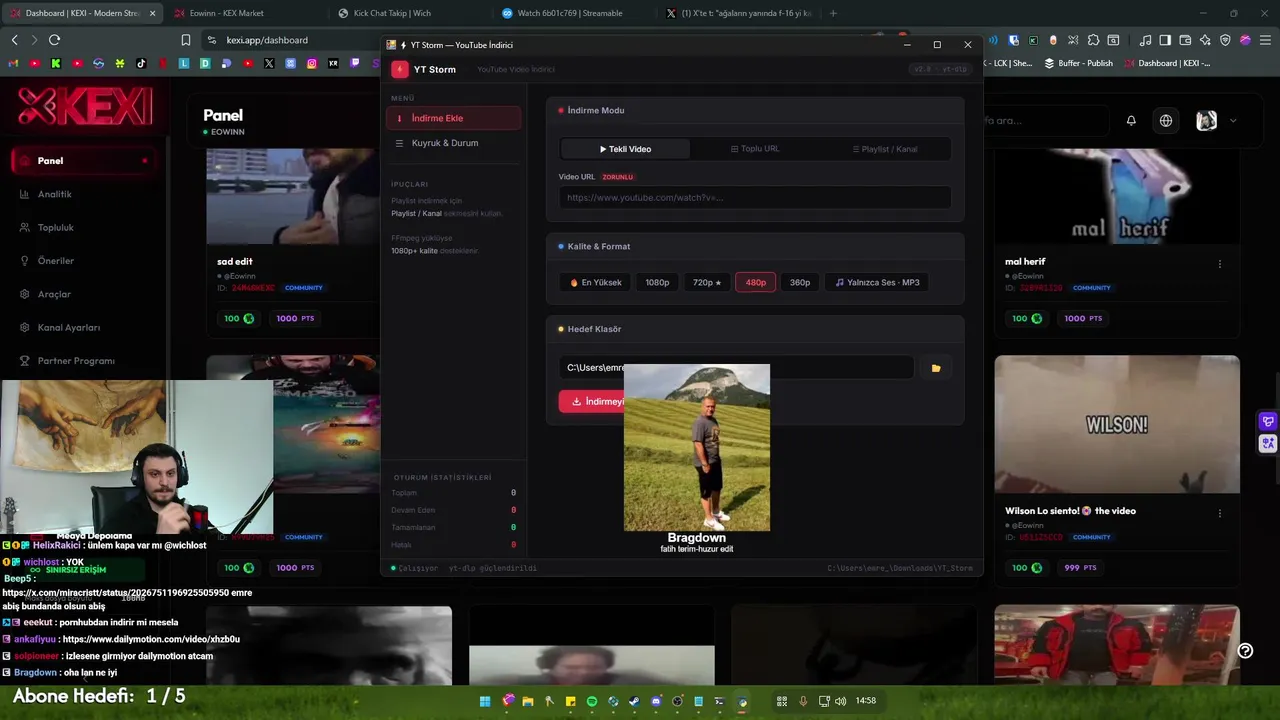Open Twitch bookmark icon

tap(355, 63)
